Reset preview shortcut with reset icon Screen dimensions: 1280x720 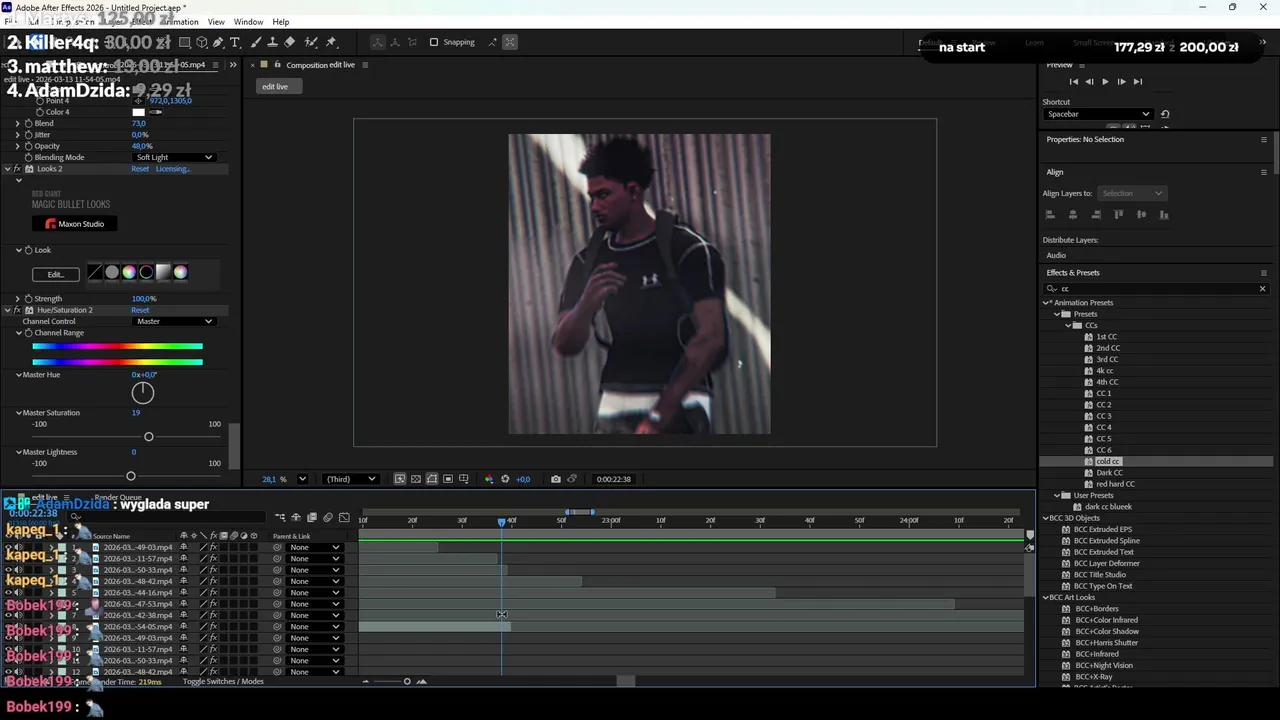pos(1165,114)
